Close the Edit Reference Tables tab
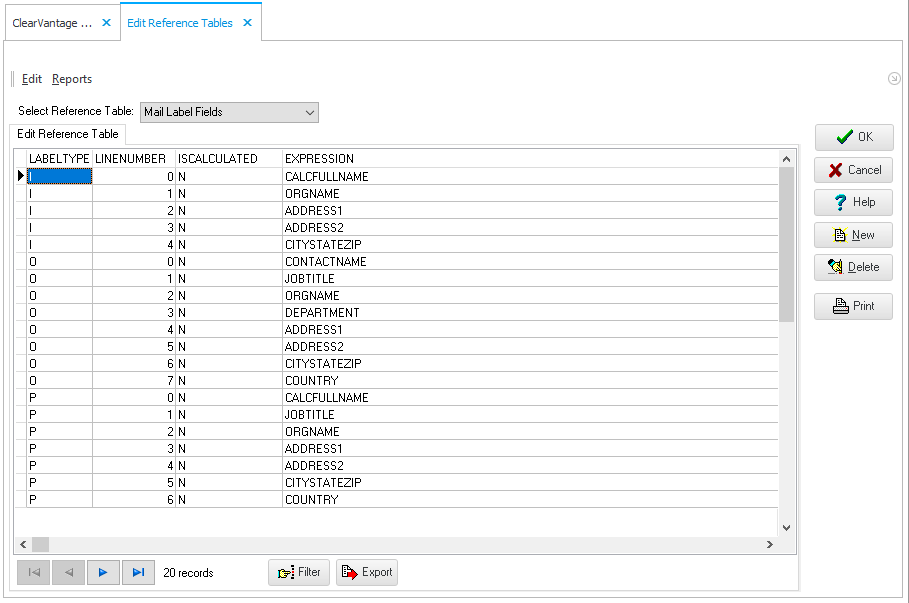909x603 pixels. tap(248, 23)
